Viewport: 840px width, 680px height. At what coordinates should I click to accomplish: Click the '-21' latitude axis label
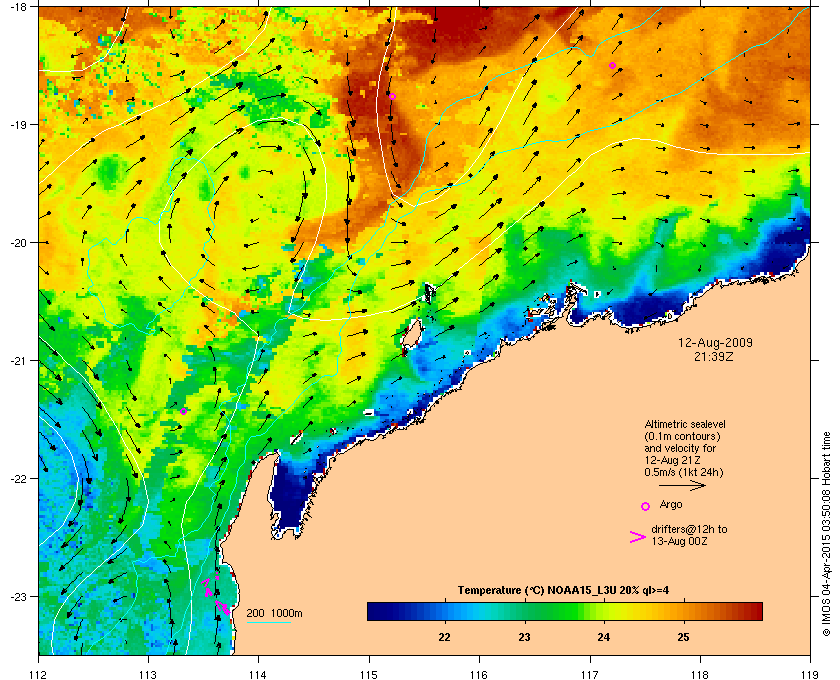click(x=18, y=361)
